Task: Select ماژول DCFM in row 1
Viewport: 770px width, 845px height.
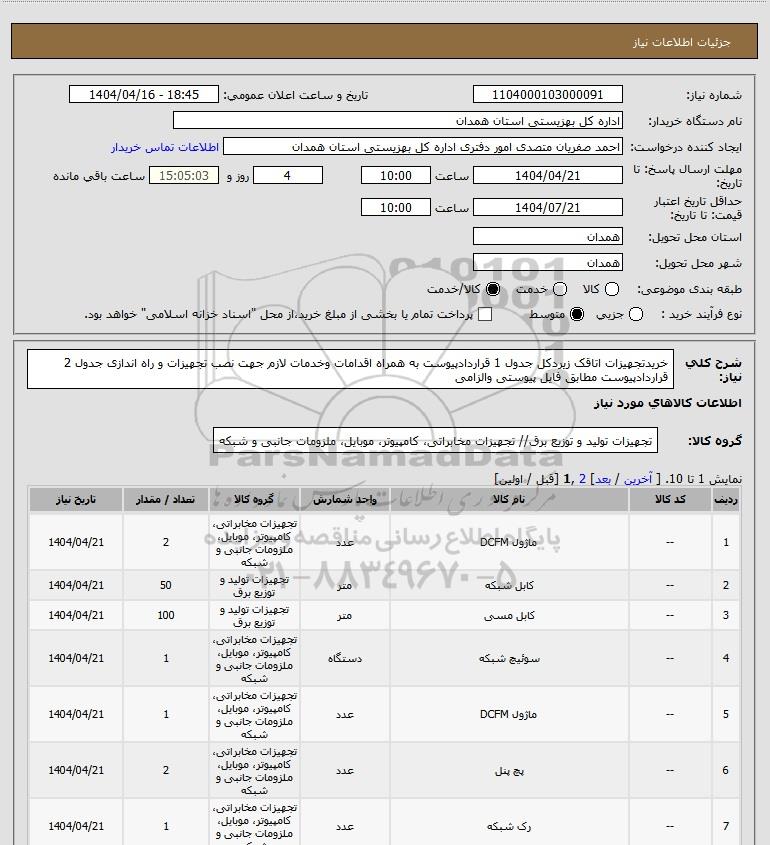Action: click(x=509, y=542)
